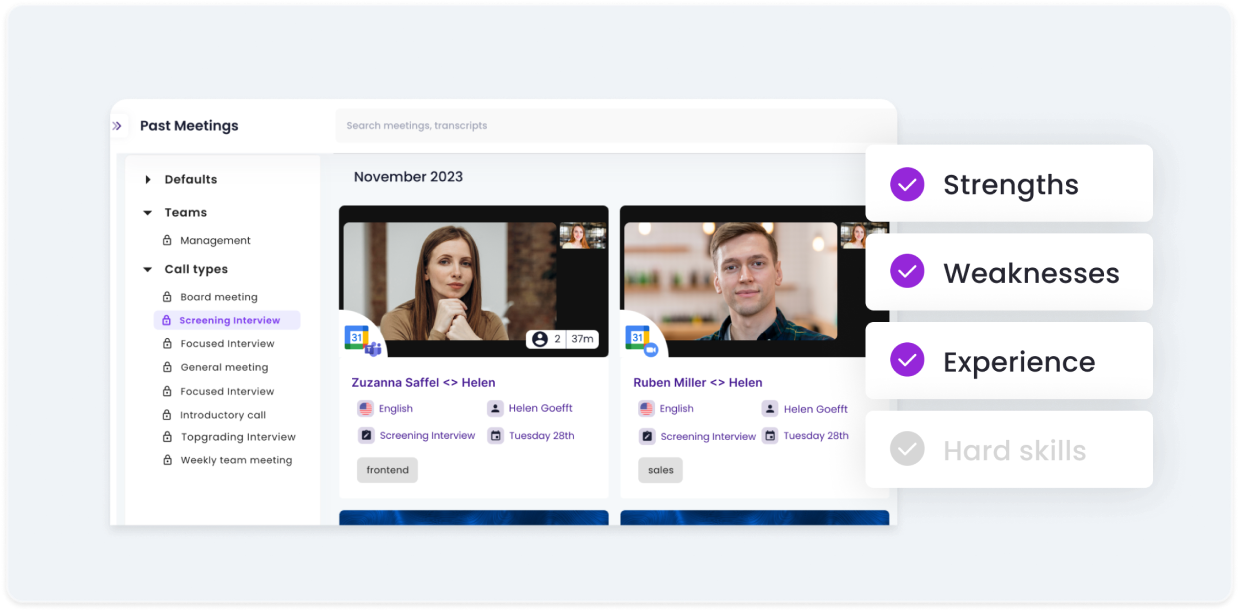Click the calendar date icon beside Tuesday 28th on Zuzanna's card
The width and height of the screenshot is (1239, 611).
coord(495,436)
